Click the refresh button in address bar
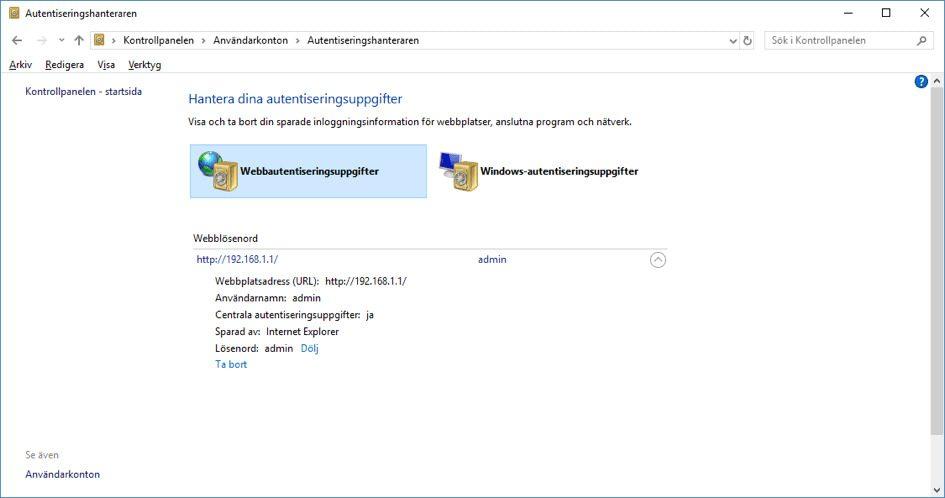945x498 pixels. click(x=747, y=41)
